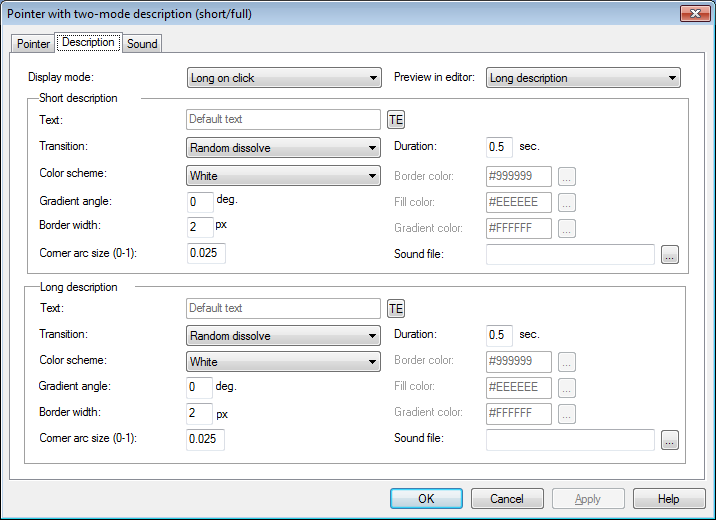The width and height of the screenshot is (716, 520).
Task: Browse for Short description sound file
Action: (670, 255)
